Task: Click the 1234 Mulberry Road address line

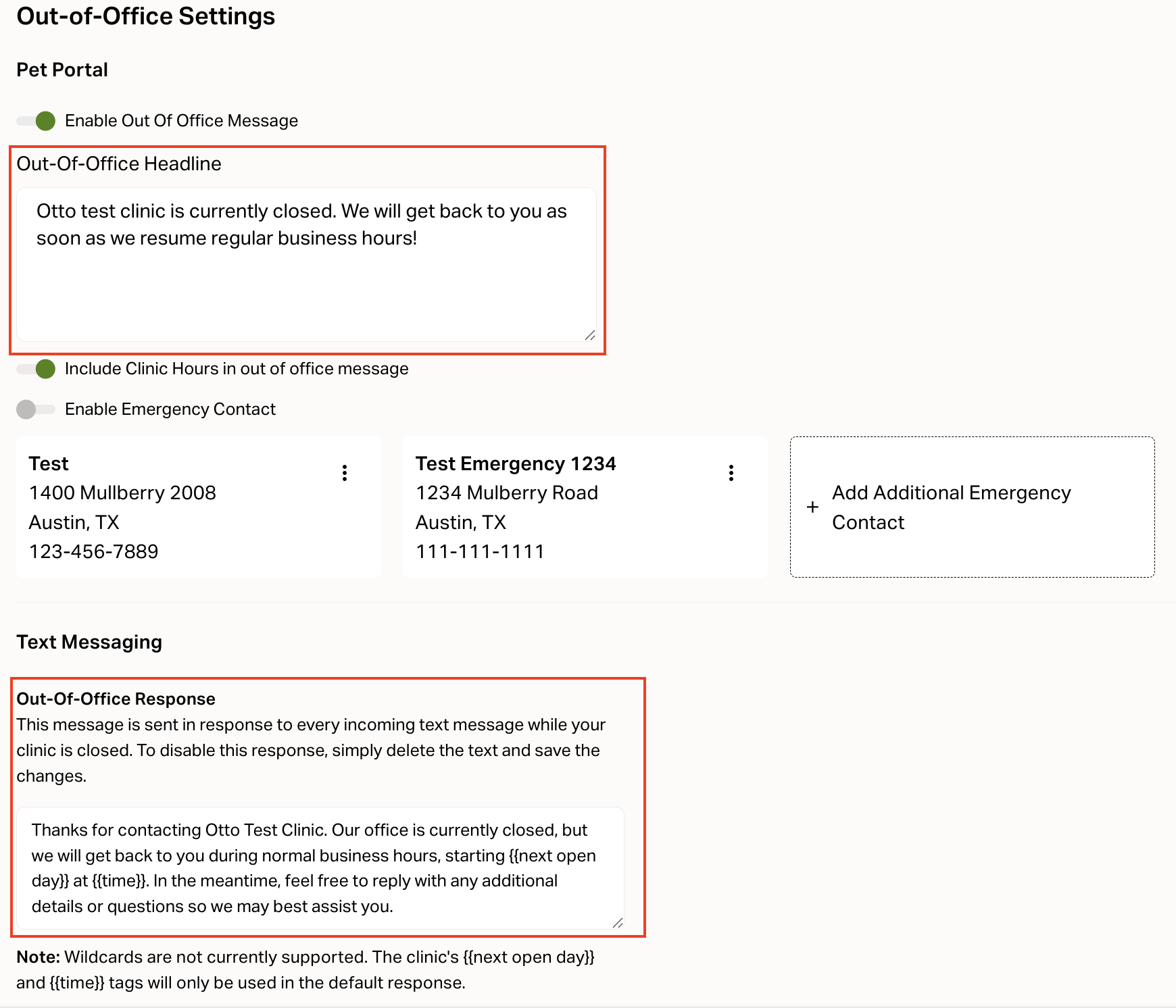Action: 506,493
